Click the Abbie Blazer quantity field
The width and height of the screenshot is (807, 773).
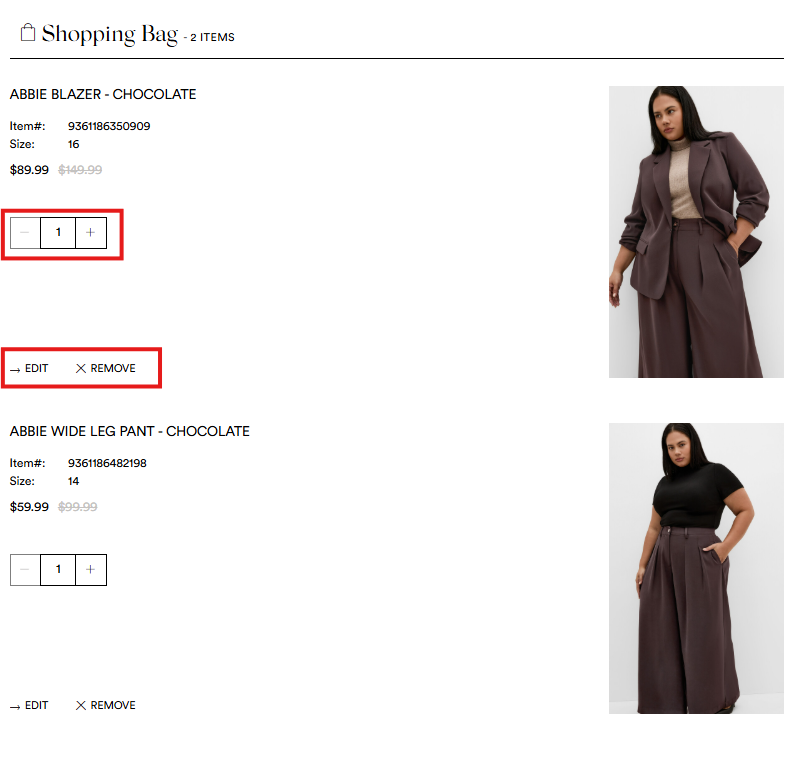tap(58, 232)
